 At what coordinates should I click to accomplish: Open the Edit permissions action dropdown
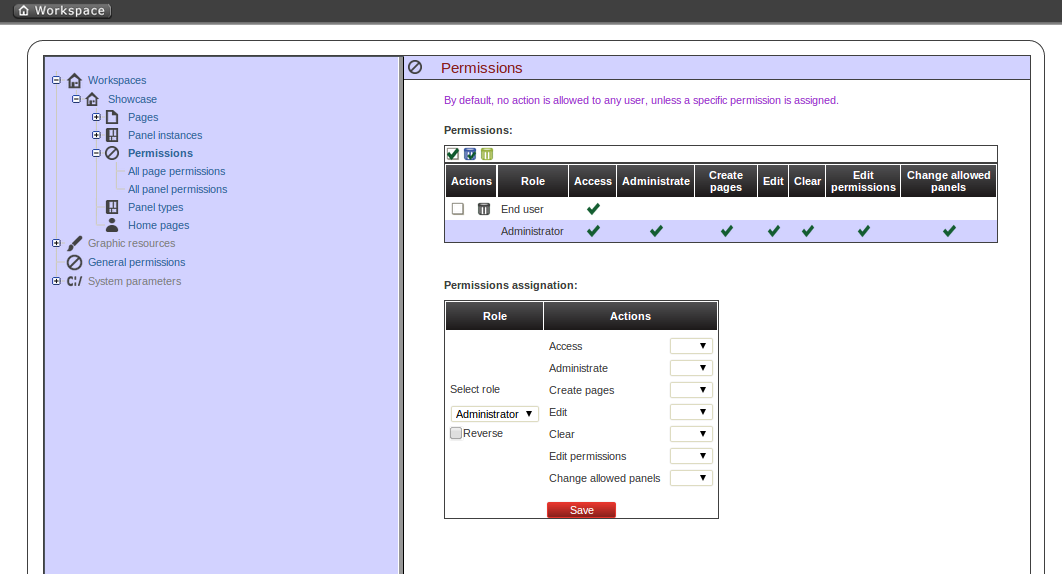(x=691, y=456)
